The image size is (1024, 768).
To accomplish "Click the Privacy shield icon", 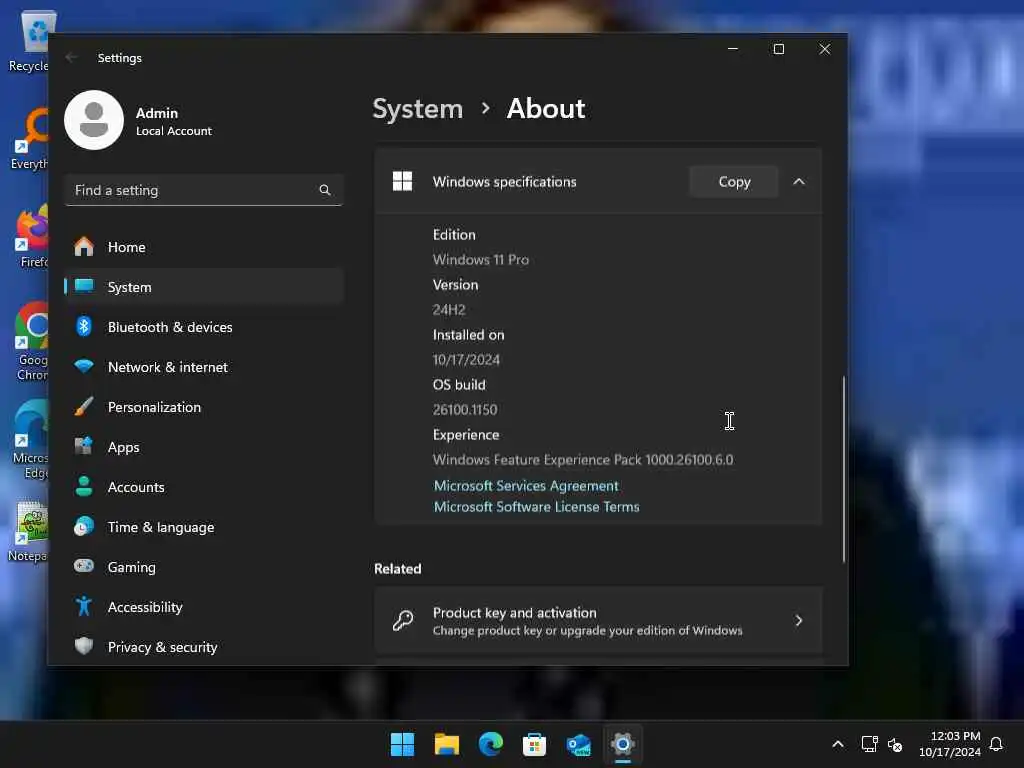I will 84,646.
